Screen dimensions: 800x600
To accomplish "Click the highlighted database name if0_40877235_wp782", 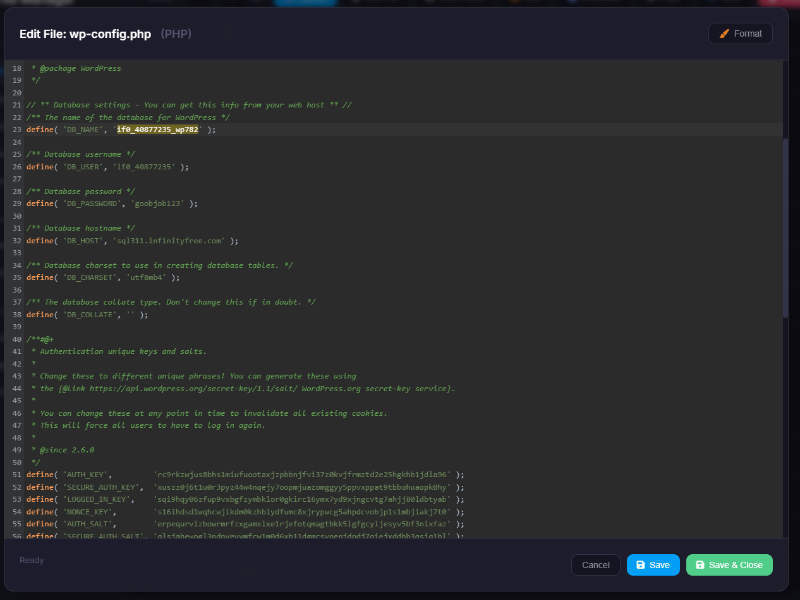I will click(x=158, y=130).
